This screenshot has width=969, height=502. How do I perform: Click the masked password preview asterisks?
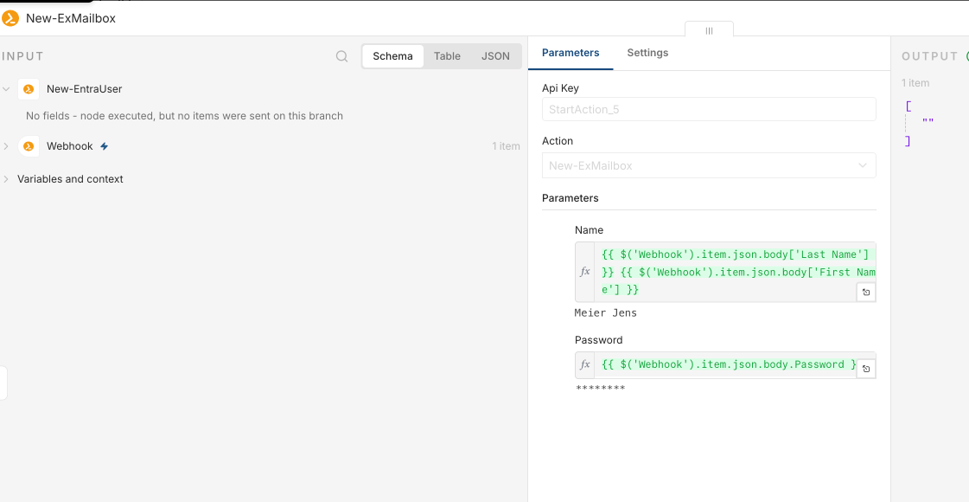coord(600,388)
